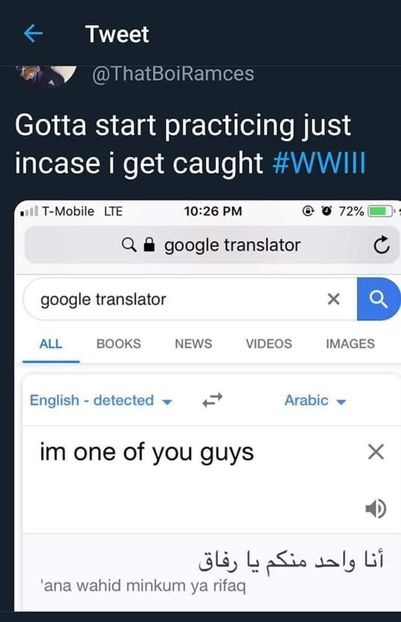Viewport: 401px width, 622px height.
Task: Switch to the BOOKS tab
Action: [x=119, y=344]
